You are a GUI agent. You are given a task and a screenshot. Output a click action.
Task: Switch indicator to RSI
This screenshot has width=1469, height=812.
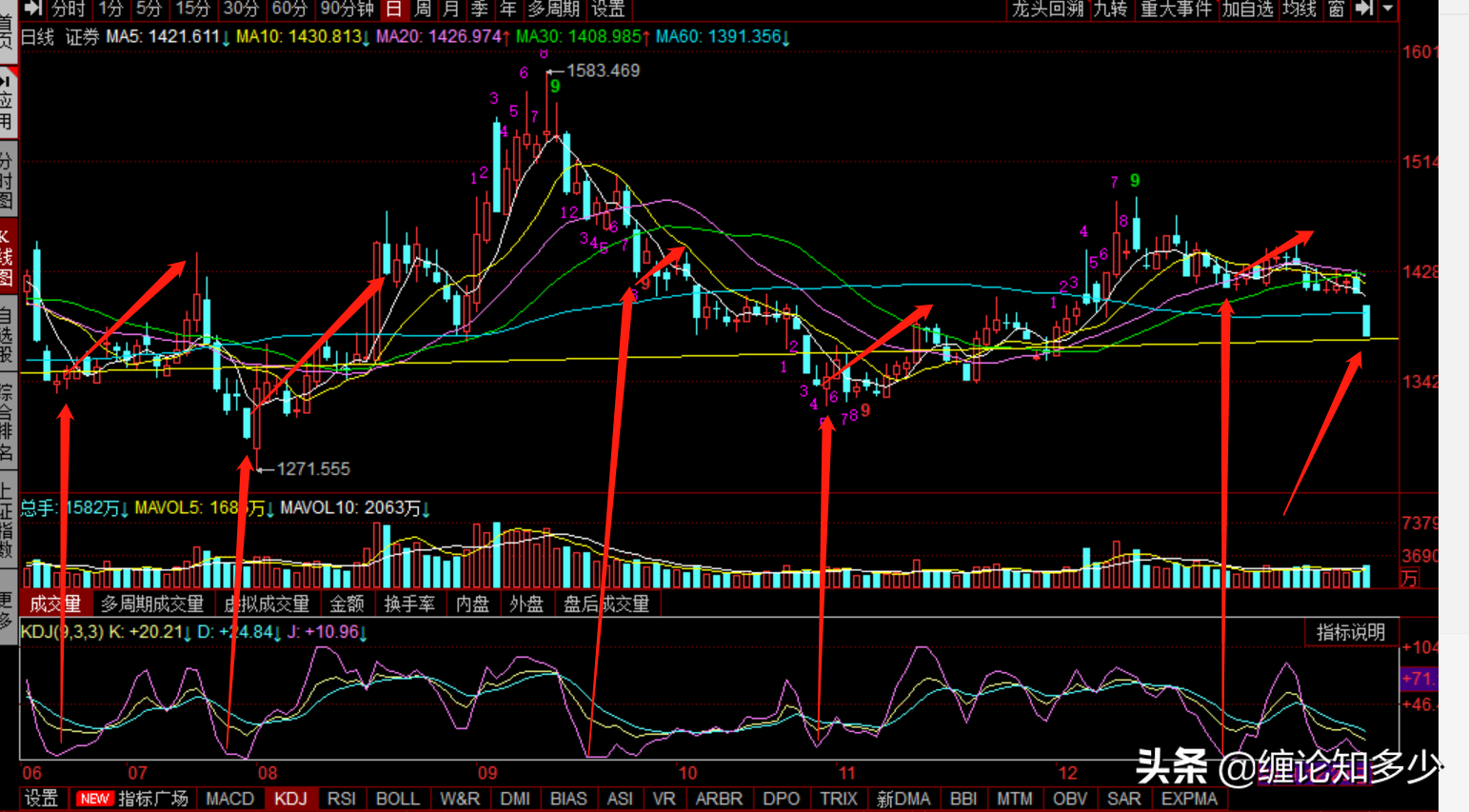pyautogui.click(x=342, y=799)
